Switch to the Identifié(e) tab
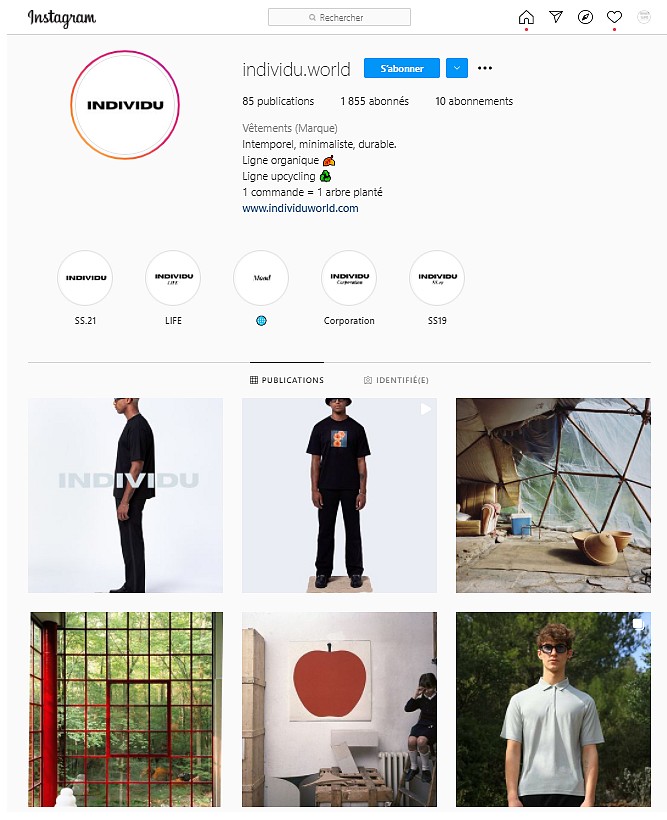 [396, 380]
